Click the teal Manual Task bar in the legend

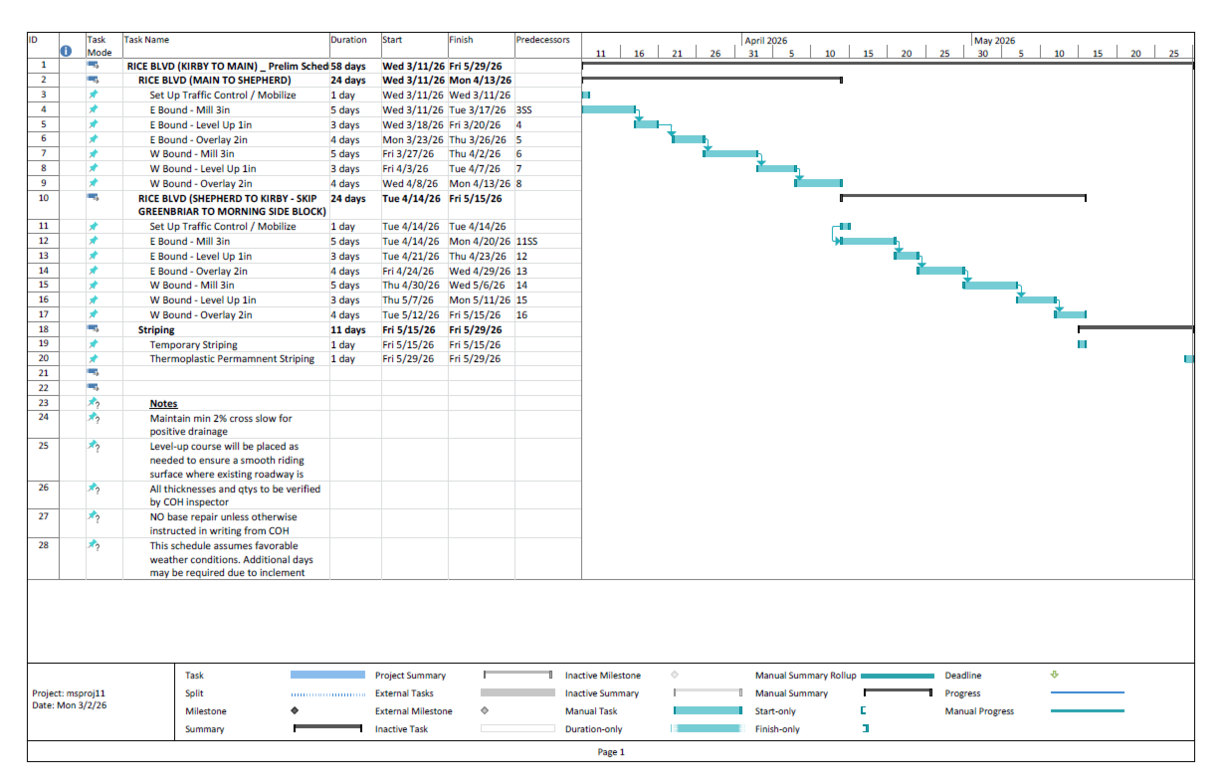coord(708,711)
